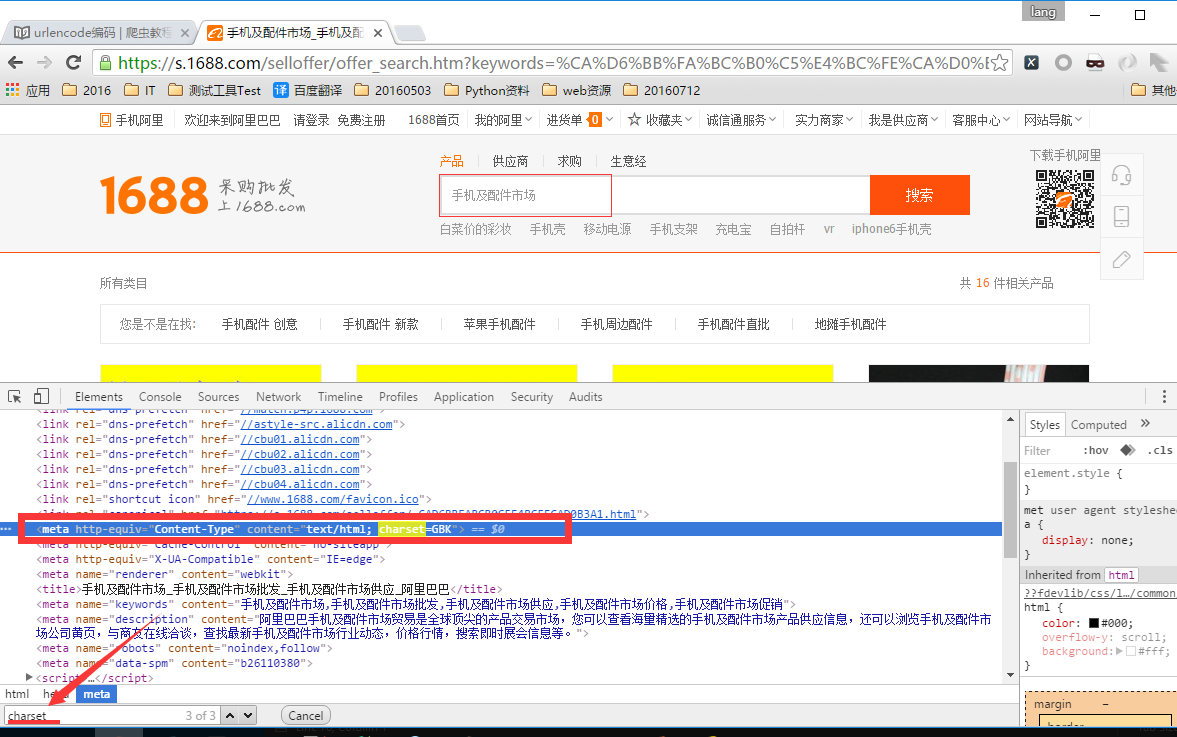Switch to the Network tab in DevTools

[x=278, y=397]
